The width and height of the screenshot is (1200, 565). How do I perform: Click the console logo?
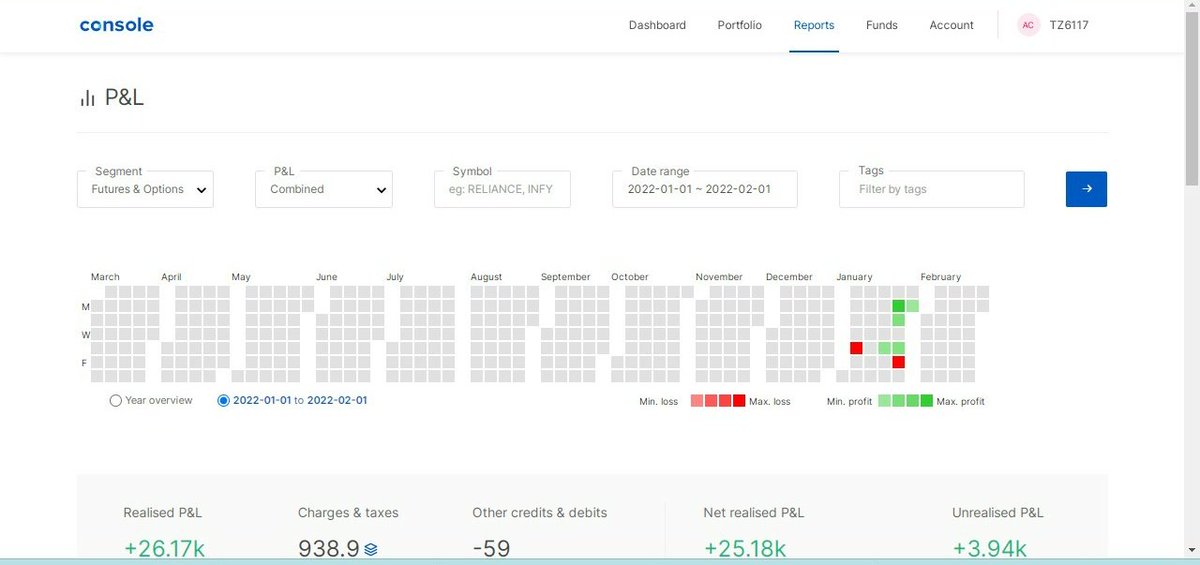pyautogui.click(x=116, y=25)
